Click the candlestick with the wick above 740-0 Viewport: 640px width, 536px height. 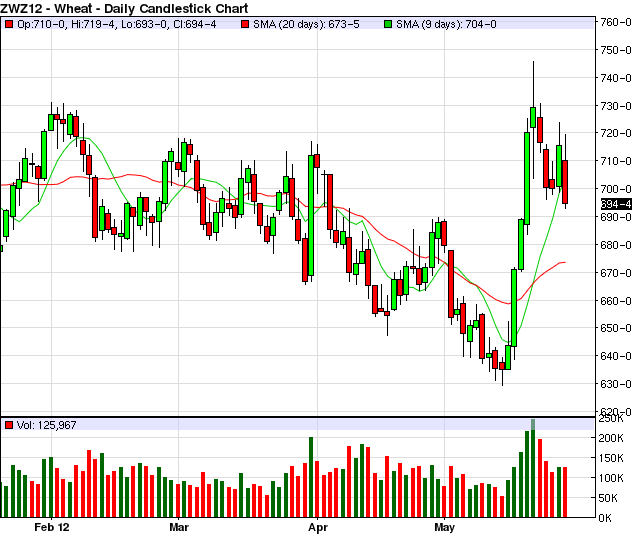533,118
